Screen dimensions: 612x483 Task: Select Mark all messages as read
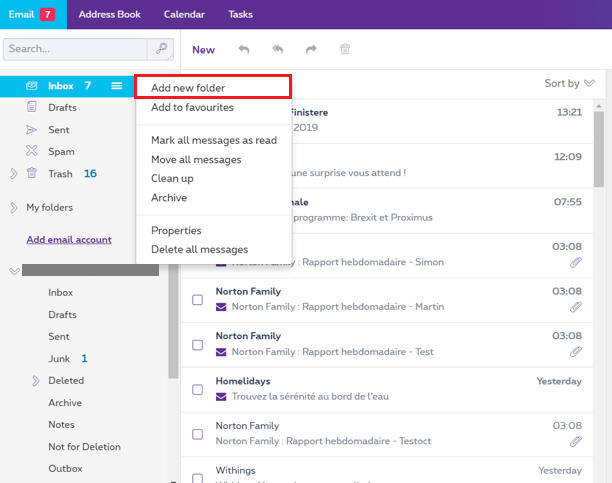213,140
